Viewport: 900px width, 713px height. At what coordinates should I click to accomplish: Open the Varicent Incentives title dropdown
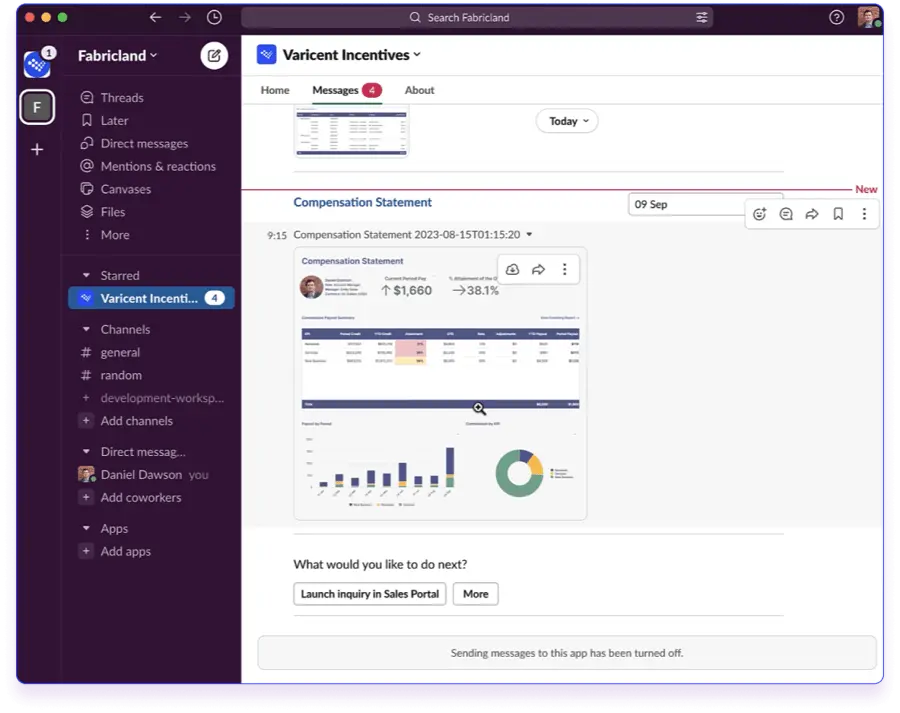[x=352, y=55]
